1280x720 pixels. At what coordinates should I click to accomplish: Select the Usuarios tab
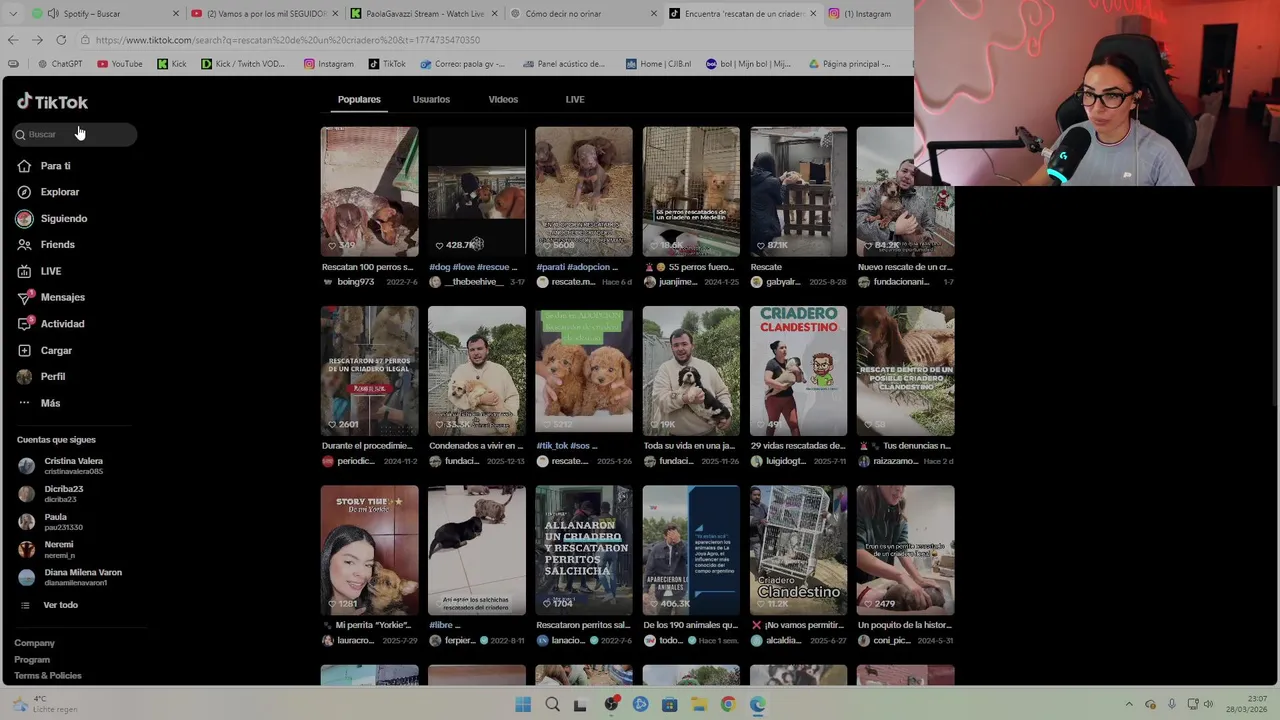pos(431,99)
